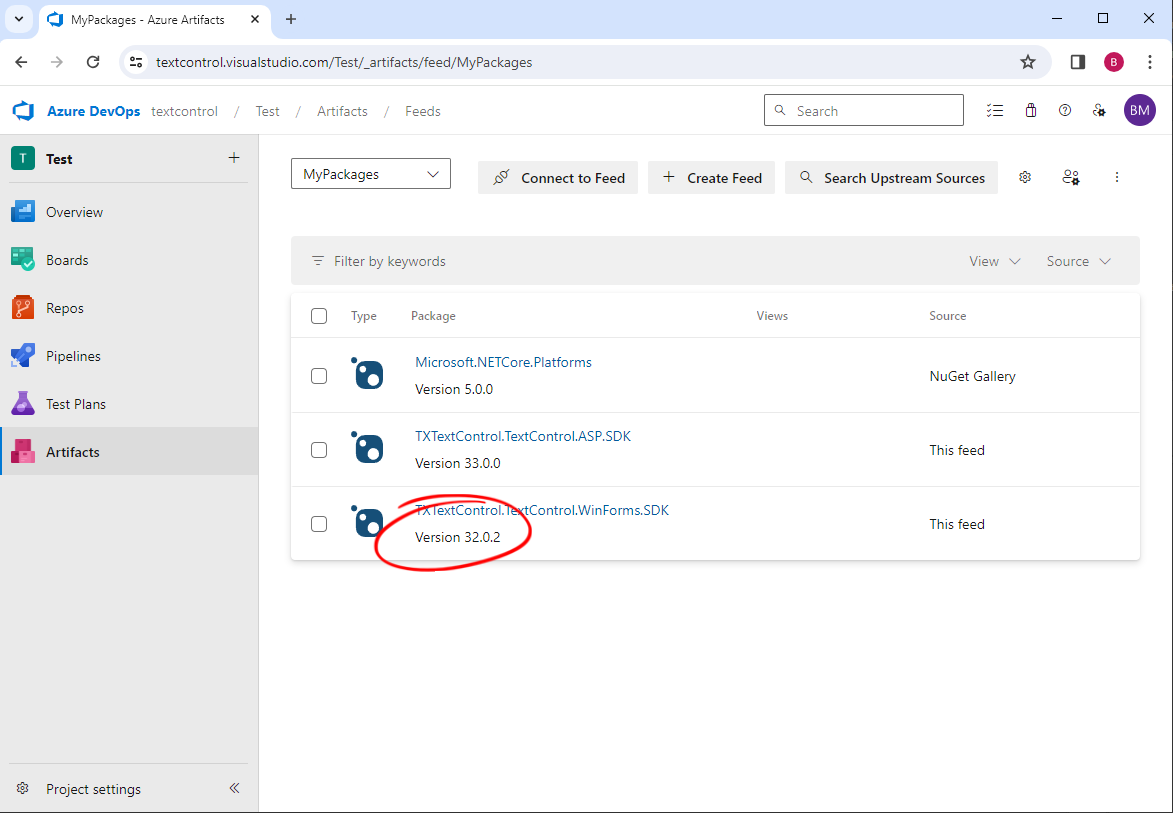Check the Microsoft.NETCore.Platforms row checkbox
This screenshot has height=813, width=1173.
point(319,375)
